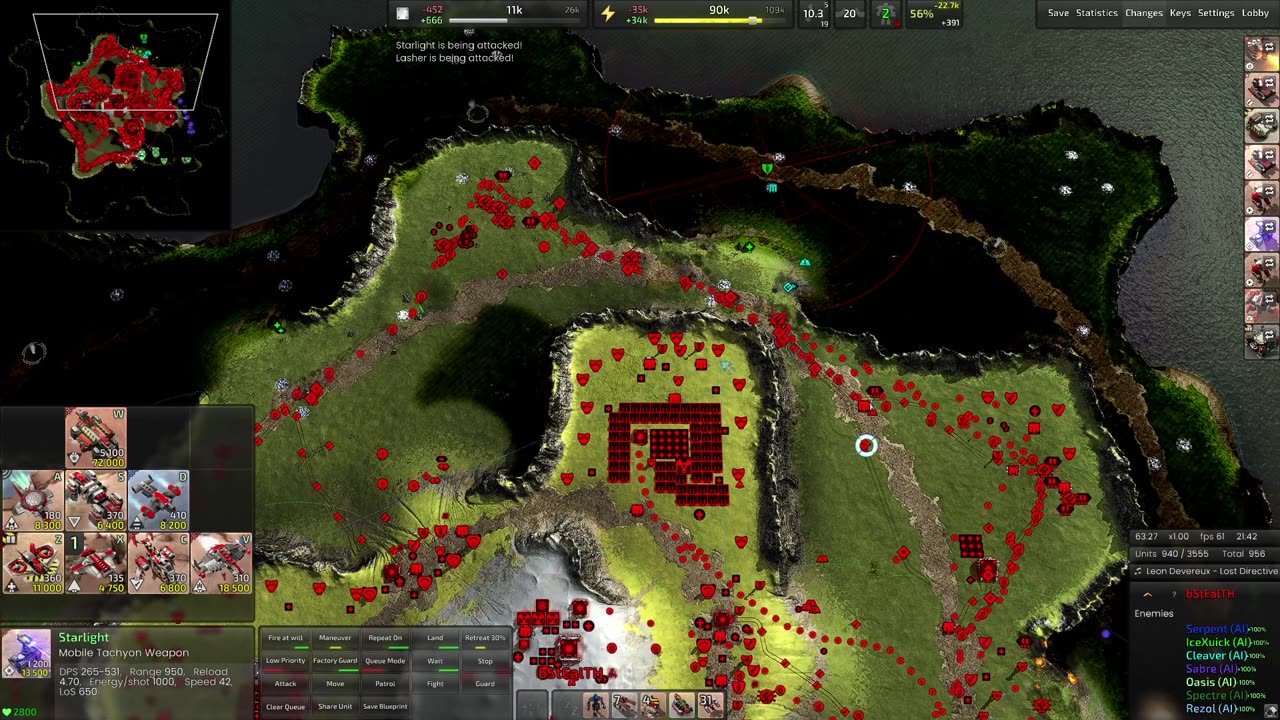Select the topmost factory icon in right sidebar

coord(1261,54)
